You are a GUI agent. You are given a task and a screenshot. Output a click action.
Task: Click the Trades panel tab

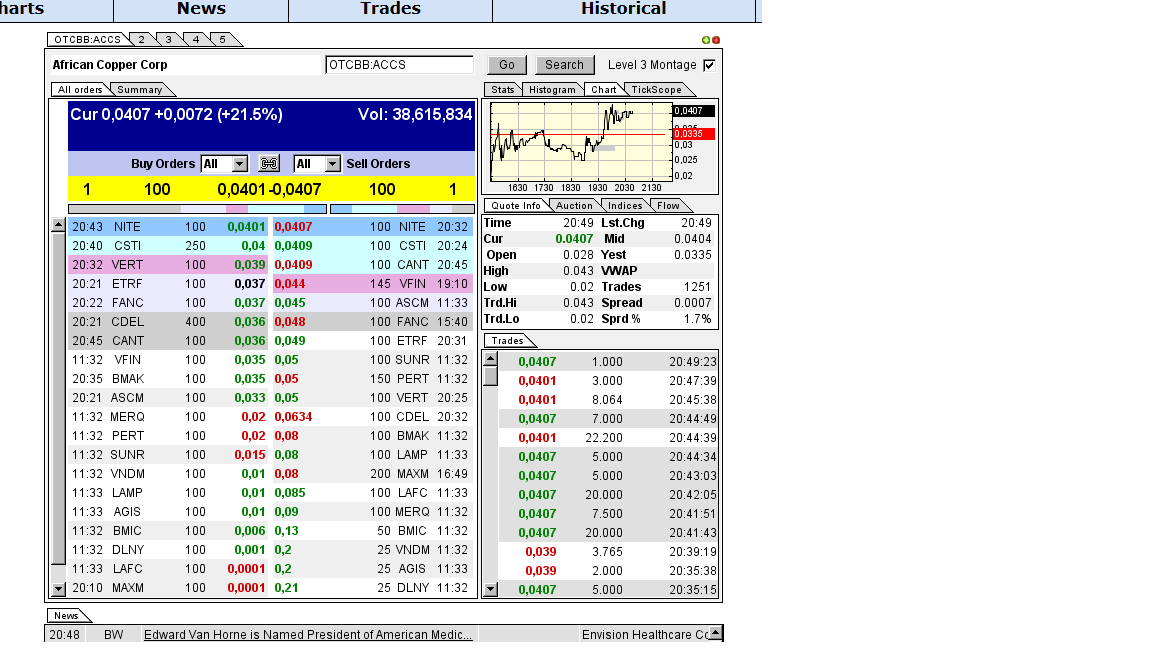click(x=508, y=341)
